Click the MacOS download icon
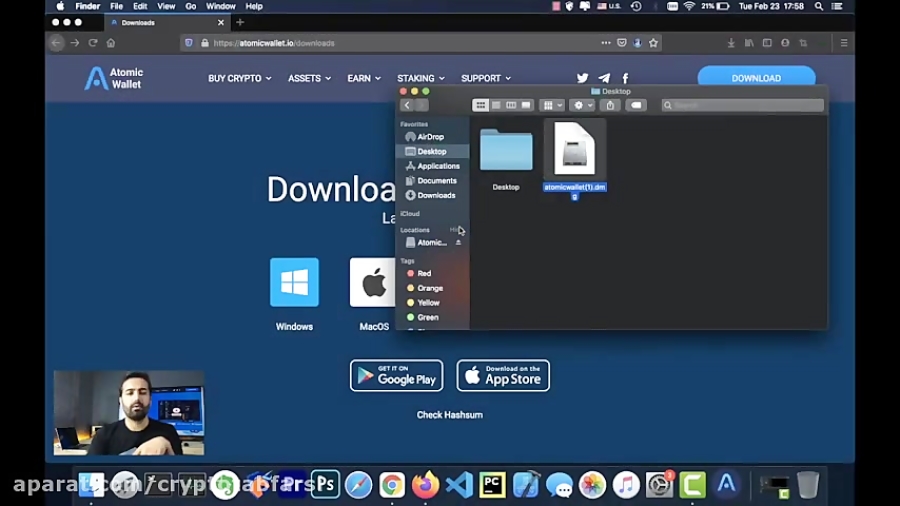The image size is (900, 506). click(x=373, y=282)
